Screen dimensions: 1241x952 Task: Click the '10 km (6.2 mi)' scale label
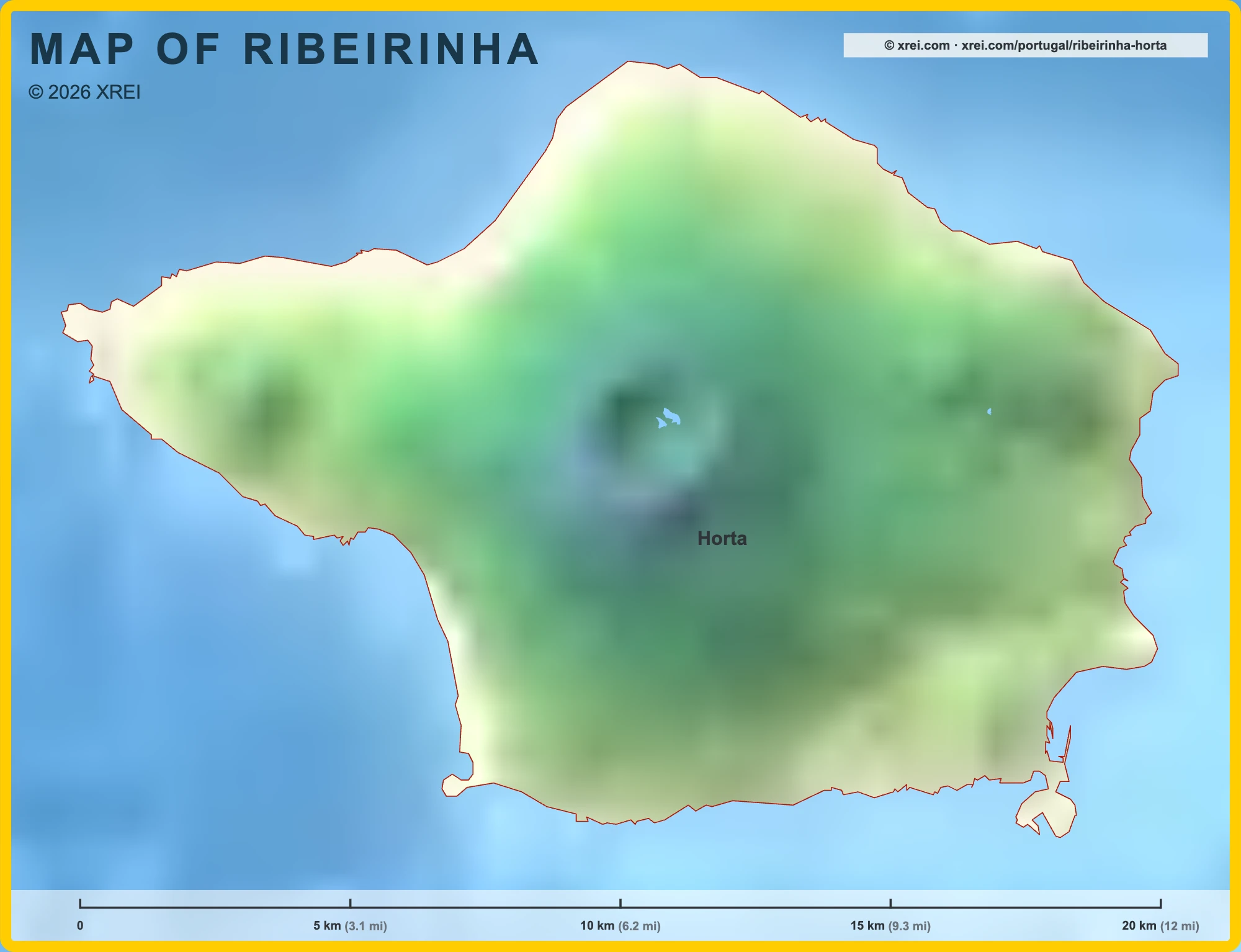620,925
